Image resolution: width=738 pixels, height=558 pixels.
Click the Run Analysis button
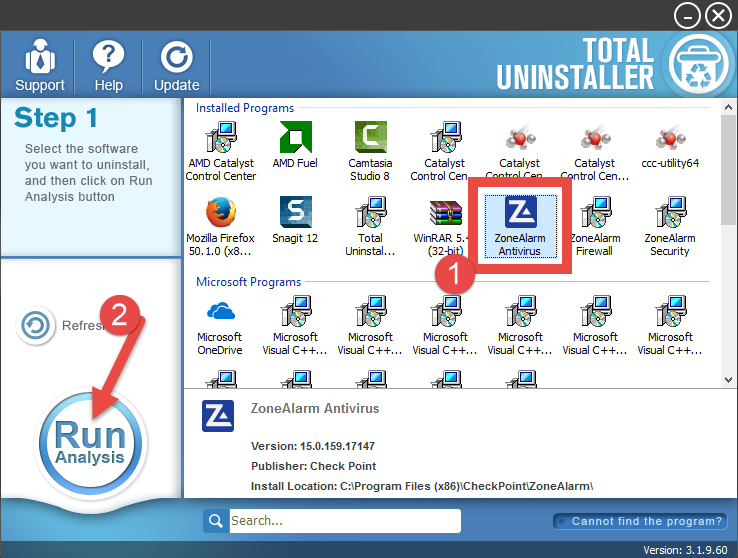90,443
